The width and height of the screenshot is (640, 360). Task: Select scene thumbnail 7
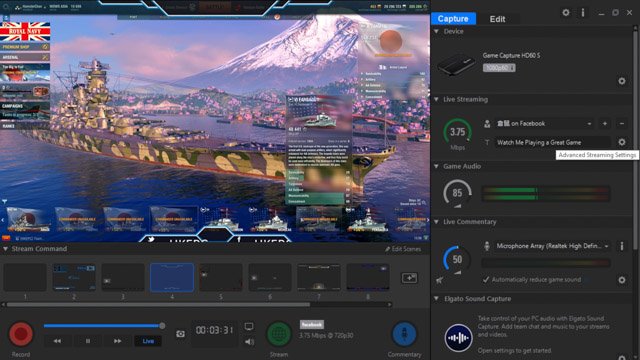pos(319,278)
